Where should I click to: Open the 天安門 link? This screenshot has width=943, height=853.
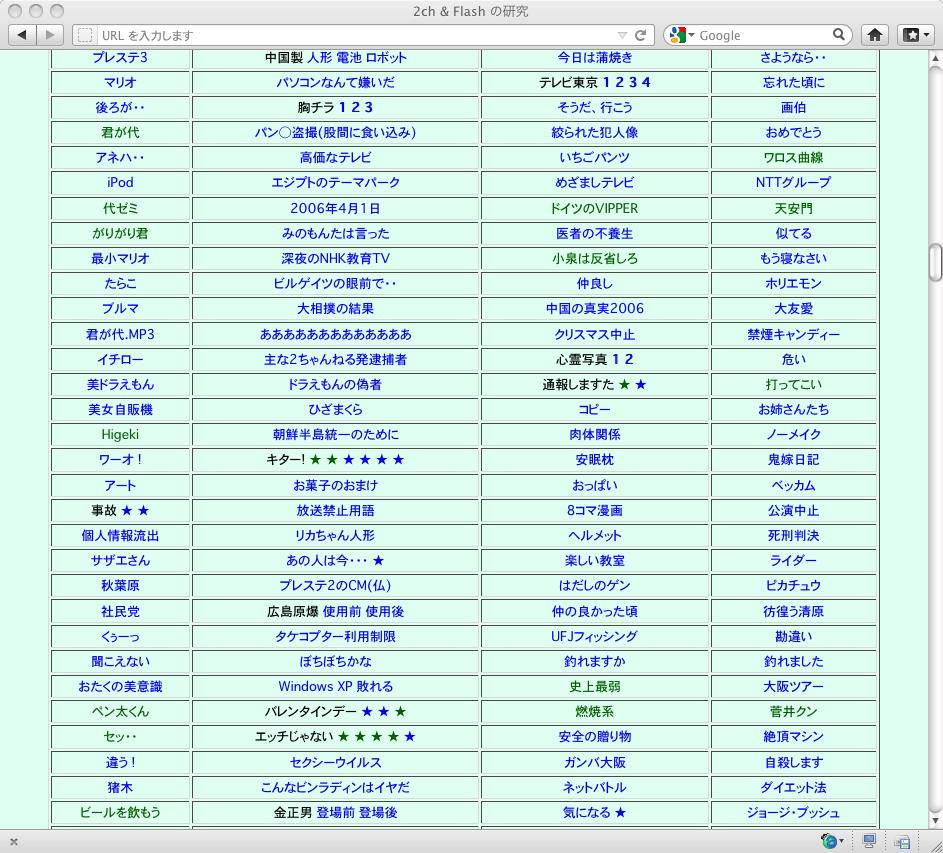793,208
